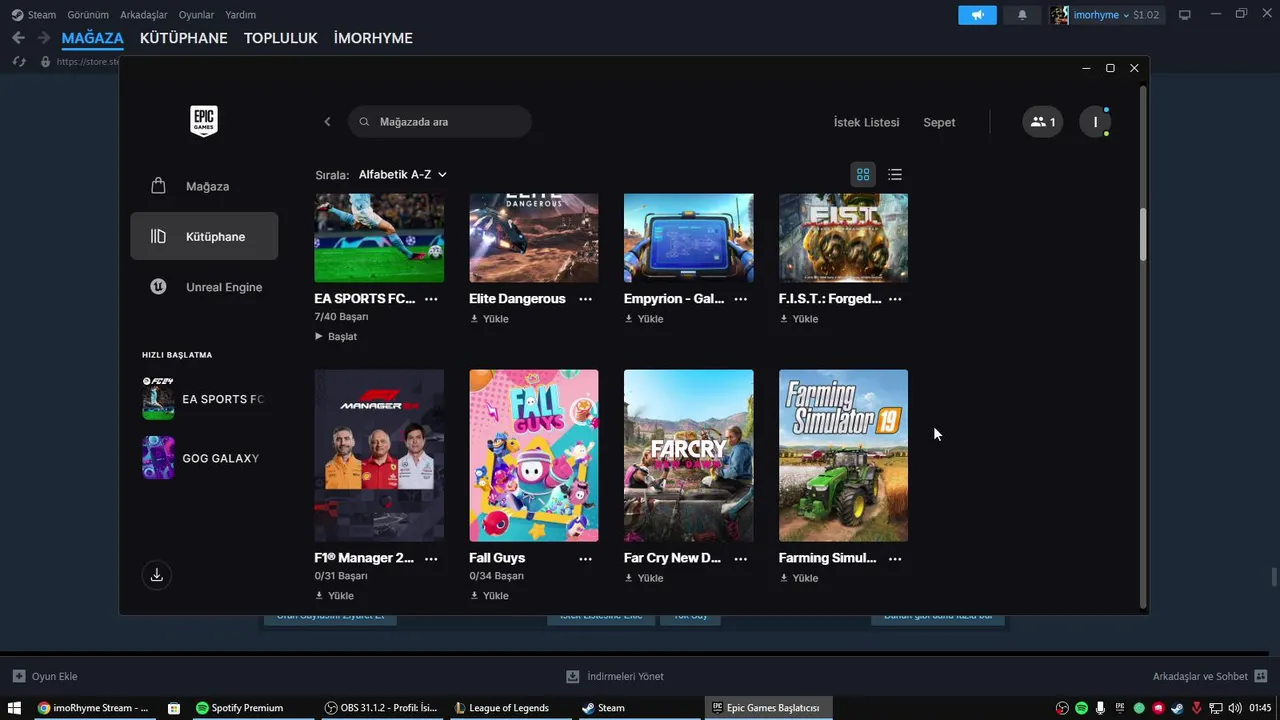Click Oyun Ekle in the Steam footer

point(45,676)
